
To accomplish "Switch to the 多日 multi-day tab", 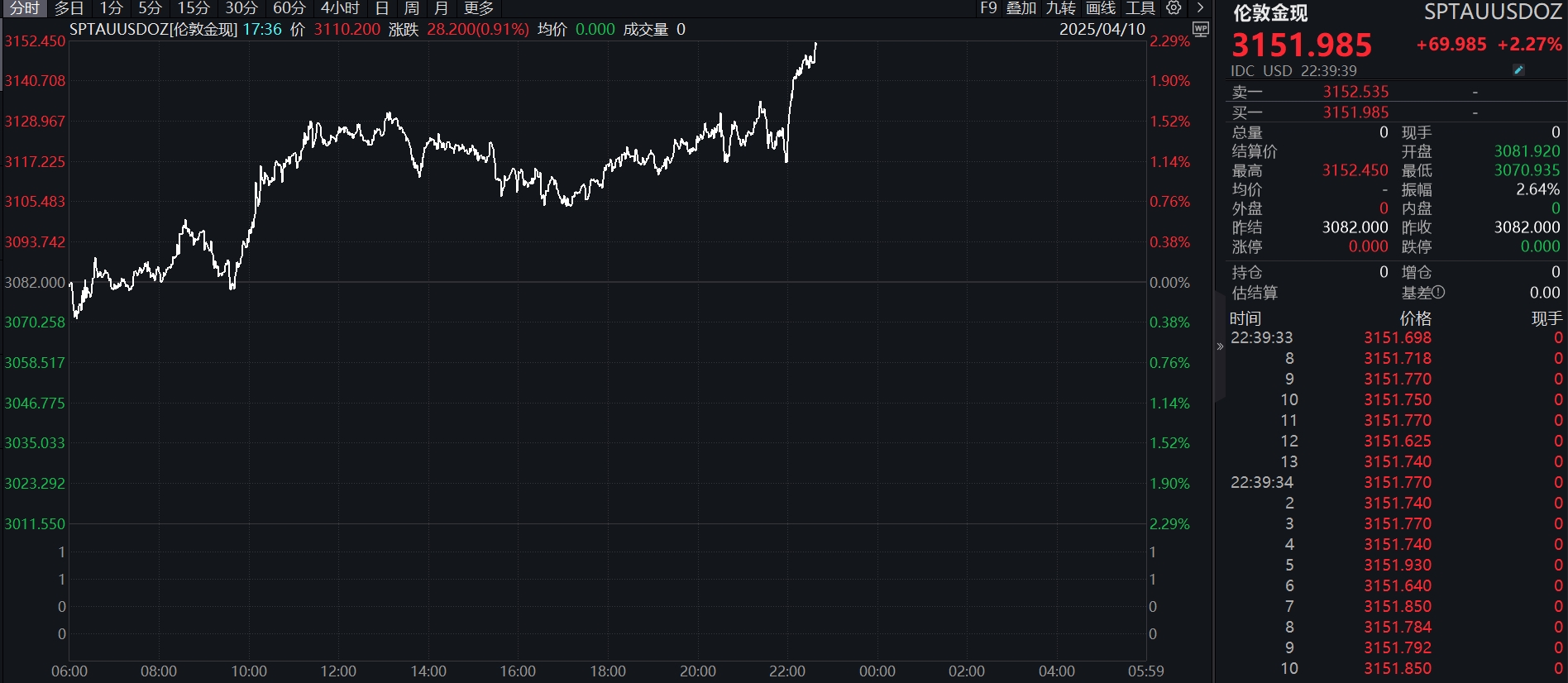I will 69,8.
